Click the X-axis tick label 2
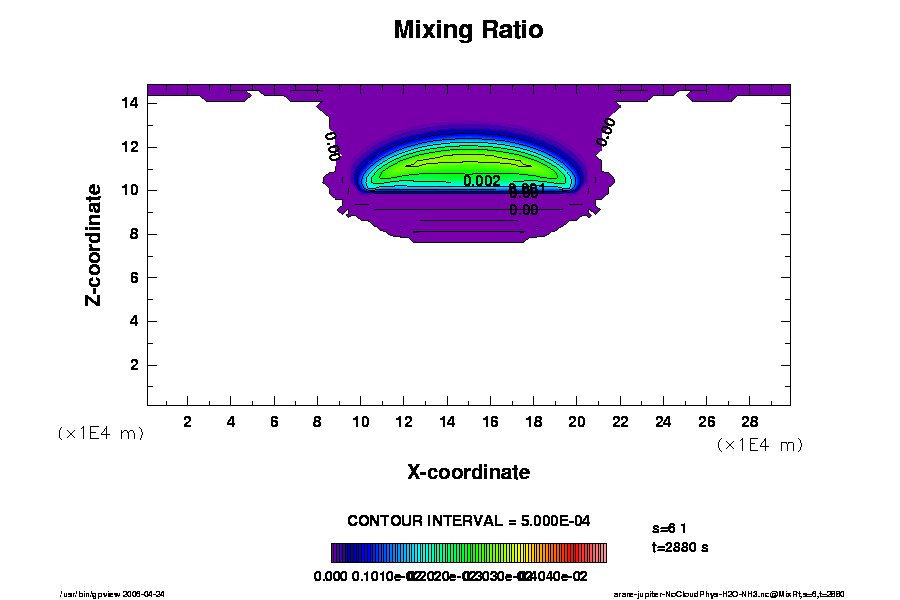Viewport: 900px width, 600px height. click(188, 421)
